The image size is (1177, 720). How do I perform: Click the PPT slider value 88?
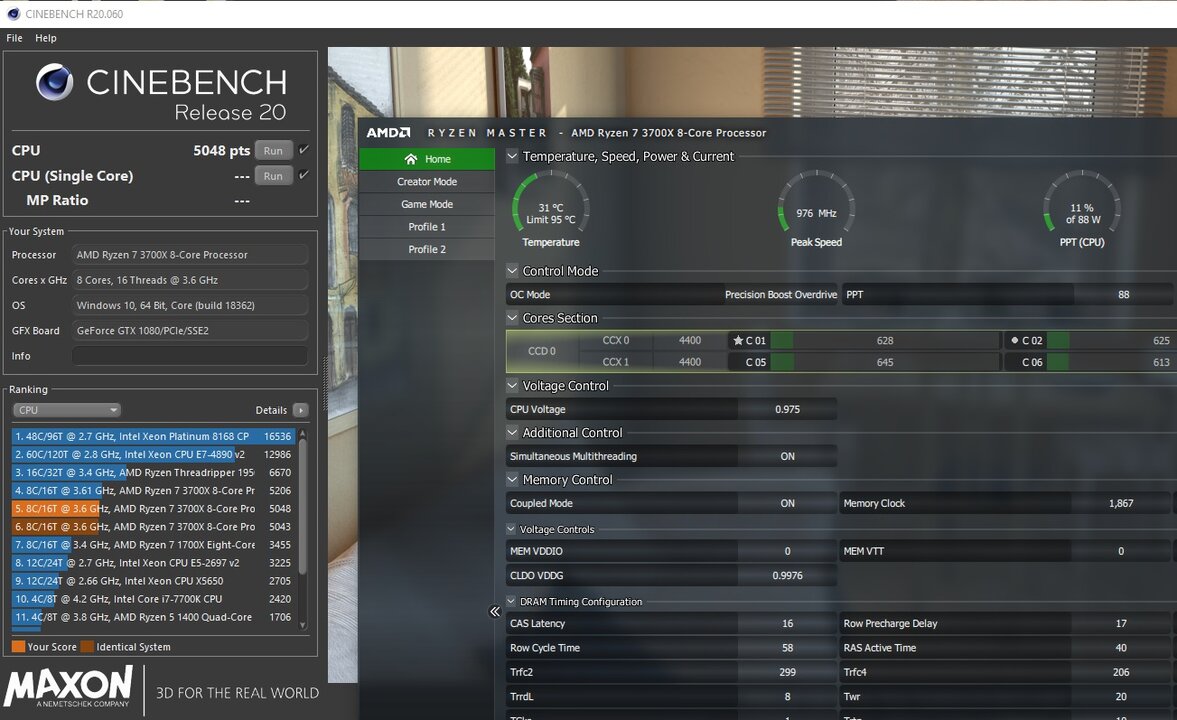pyautogui.click(x=1123, y=294)
